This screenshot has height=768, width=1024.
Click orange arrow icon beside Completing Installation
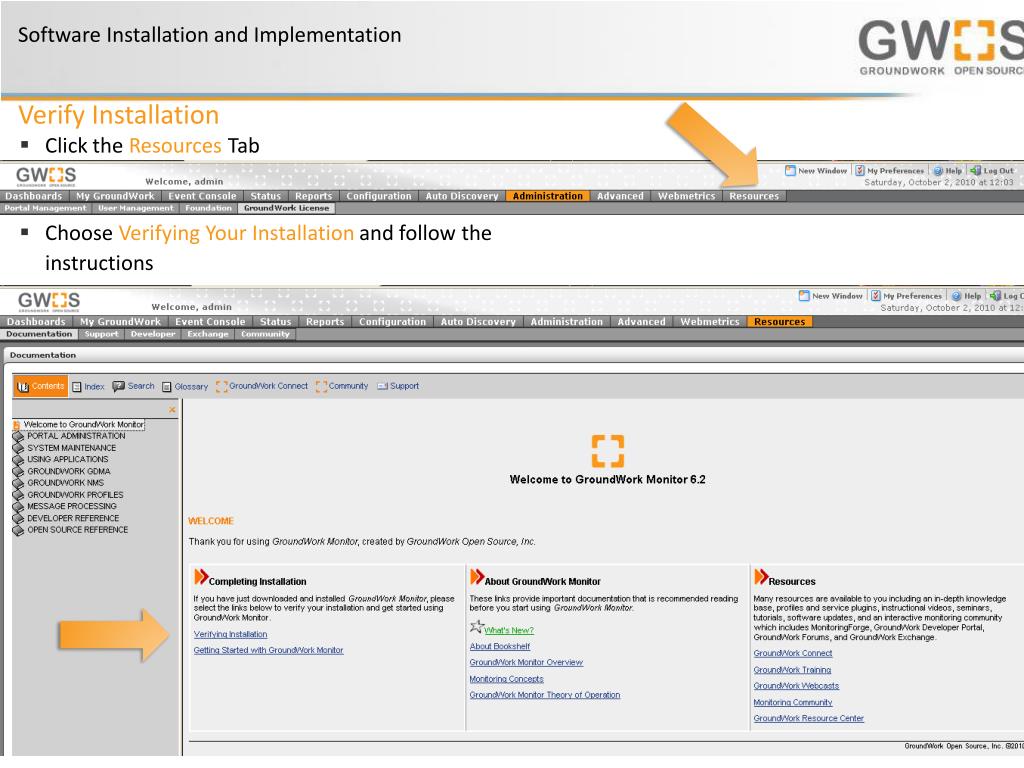(201, 577)
